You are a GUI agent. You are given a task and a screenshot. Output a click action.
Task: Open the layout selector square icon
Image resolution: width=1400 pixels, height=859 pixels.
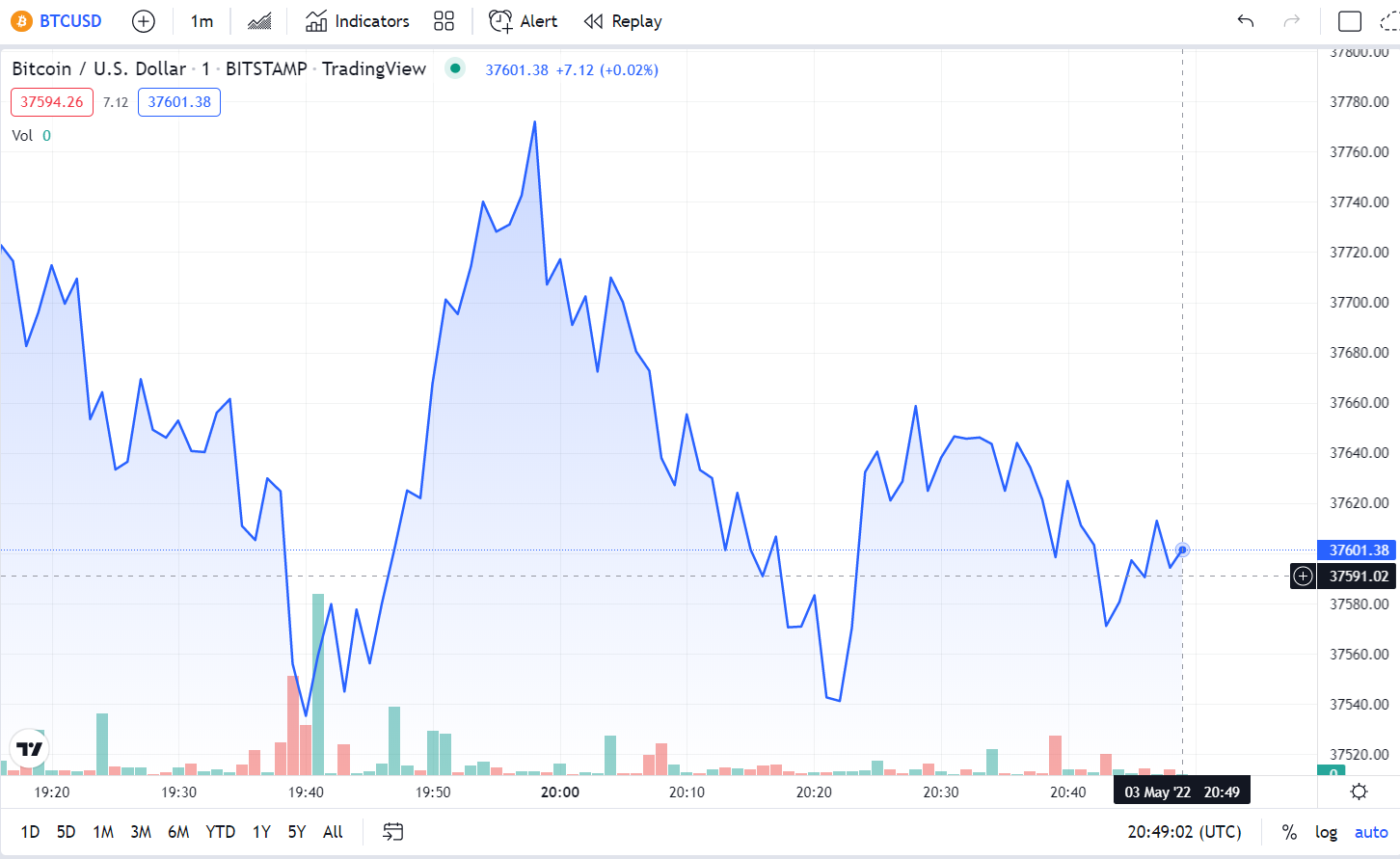[x=1350, y=21]
